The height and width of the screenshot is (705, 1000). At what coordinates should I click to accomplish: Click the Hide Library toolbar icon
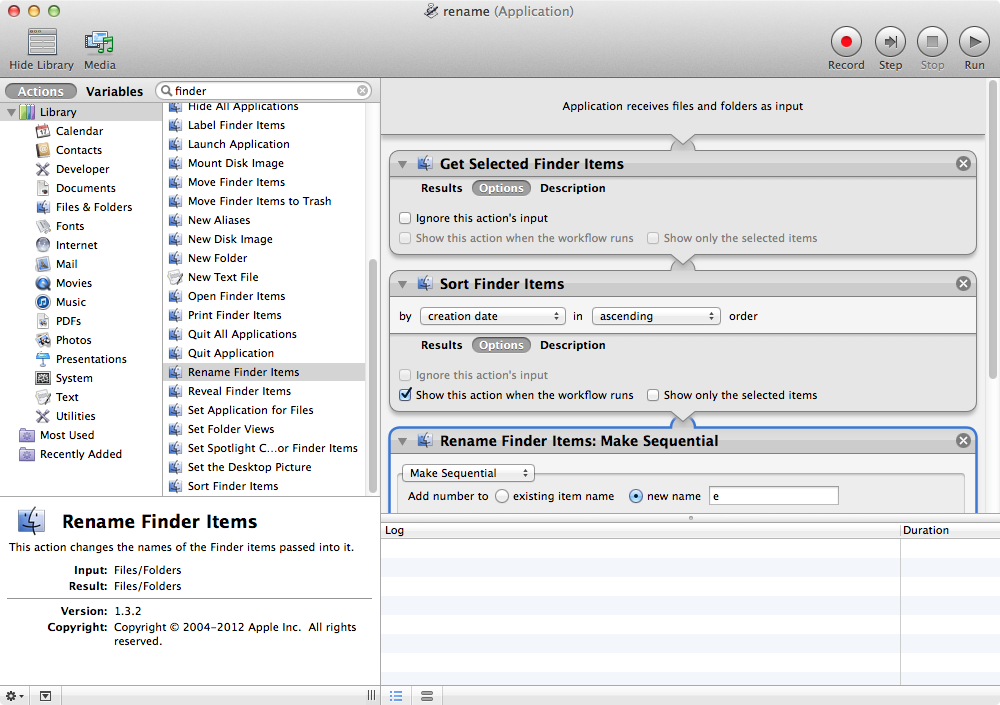[x=41, y=42]
